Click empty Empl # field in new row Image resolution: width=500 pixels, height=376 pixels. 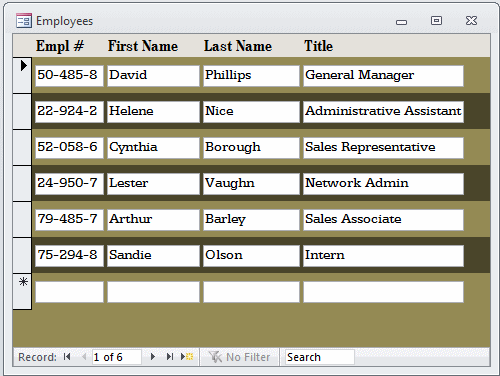tap(69, 292)
